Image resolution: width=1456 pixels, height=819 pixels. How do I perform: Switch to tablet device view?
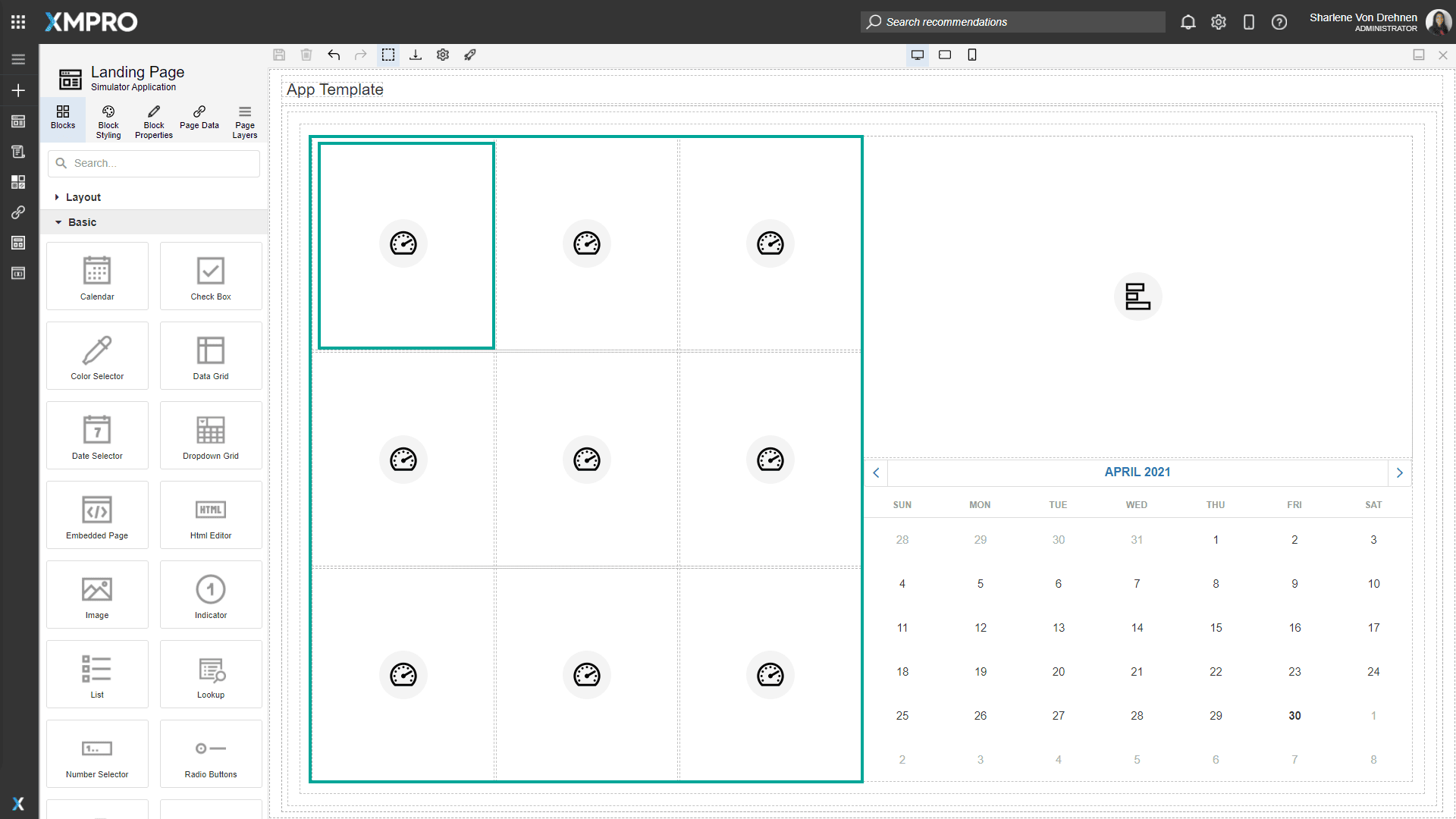coord(945,55)
